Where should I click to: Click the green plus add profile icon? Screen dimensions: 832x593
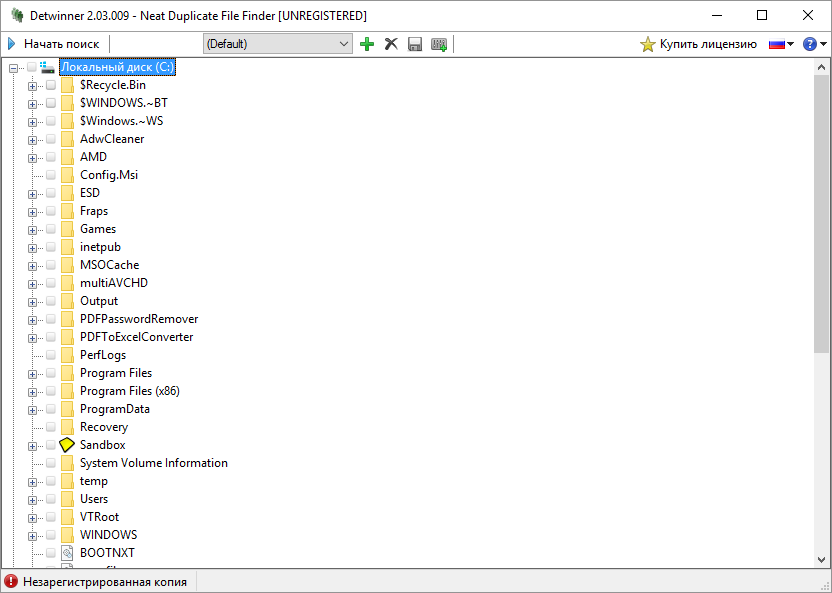pos(367,44)
